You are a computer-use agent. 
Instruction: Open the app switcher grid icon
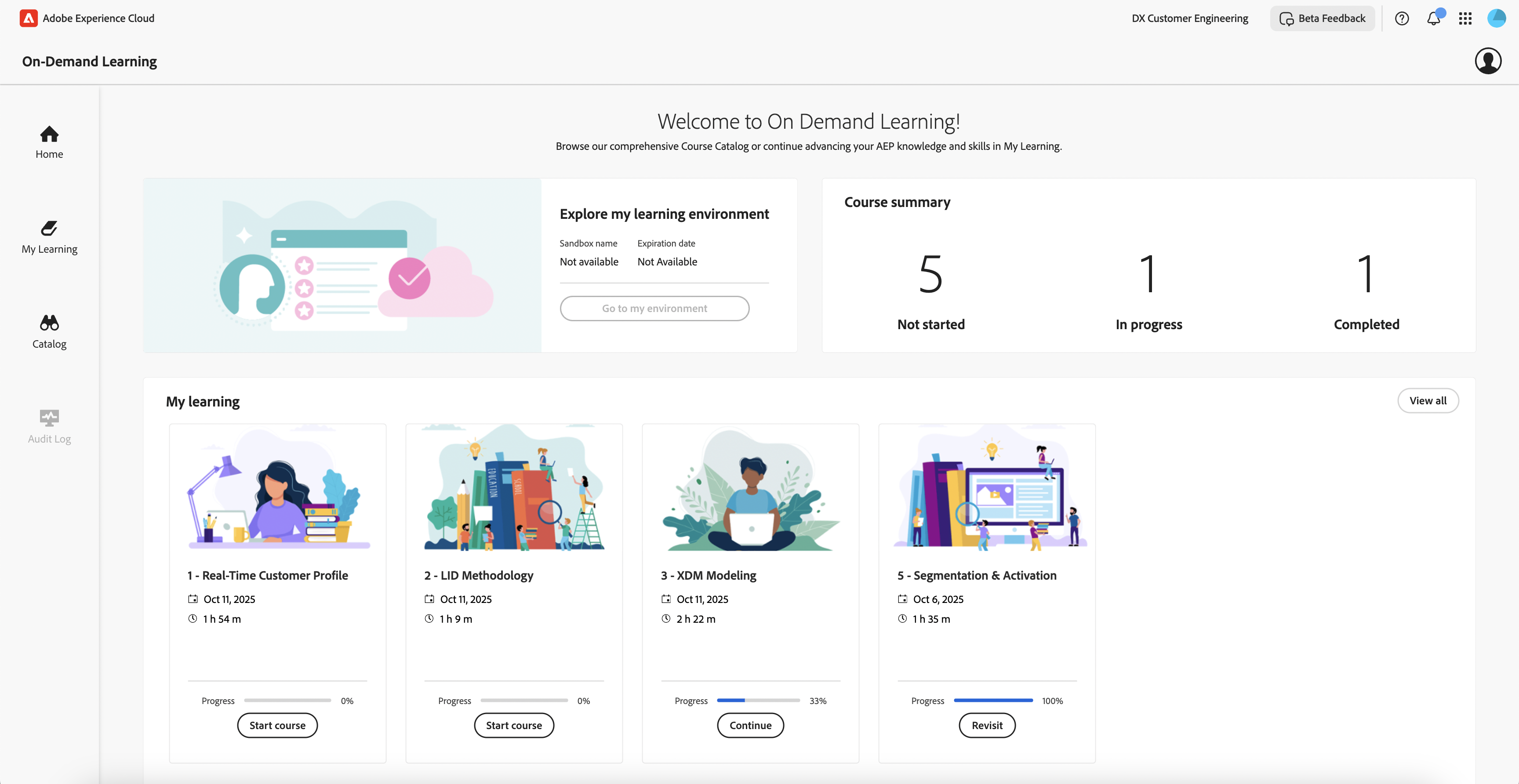[1465, 18]
